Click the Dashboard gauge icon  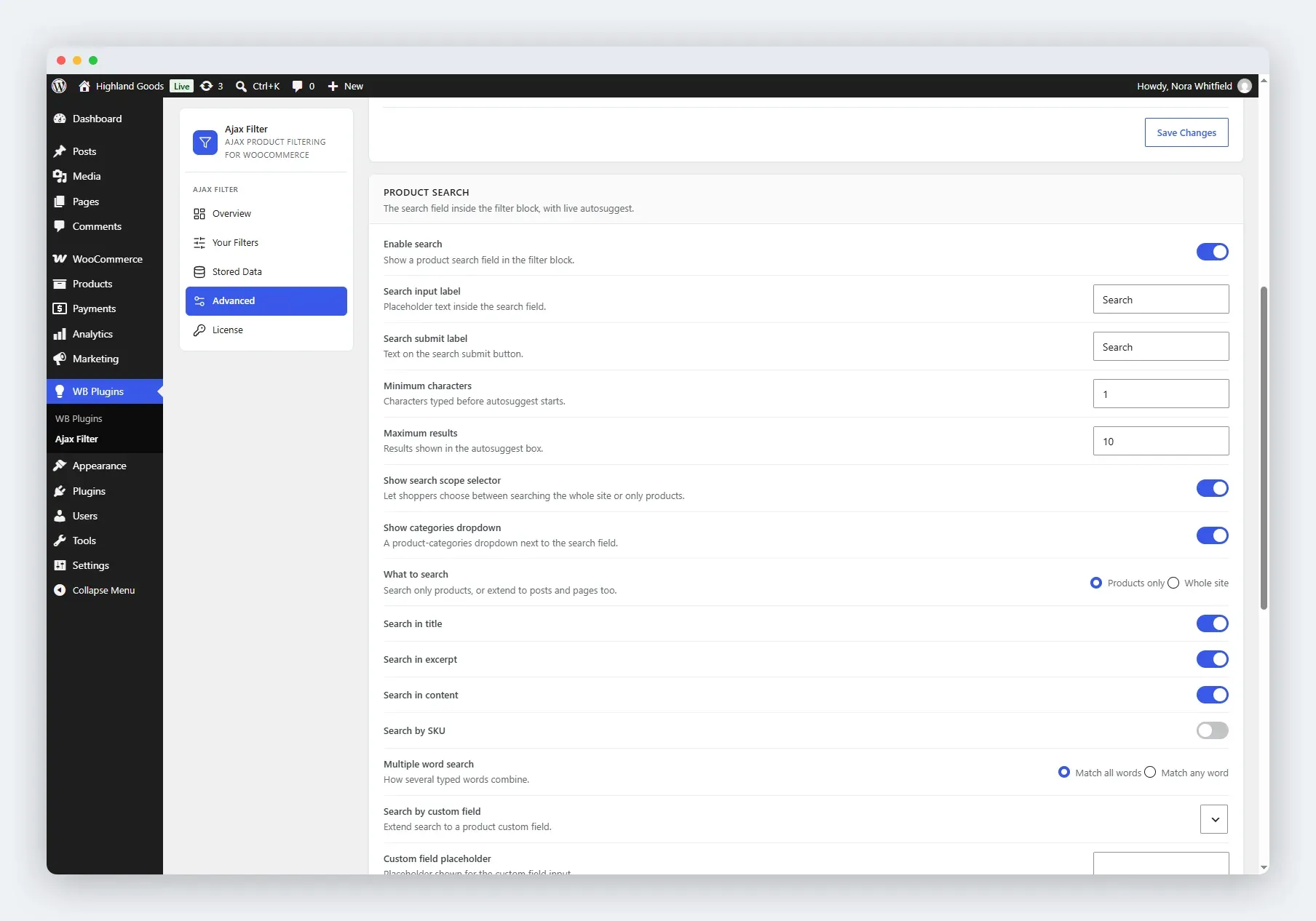tap(60, 119)
